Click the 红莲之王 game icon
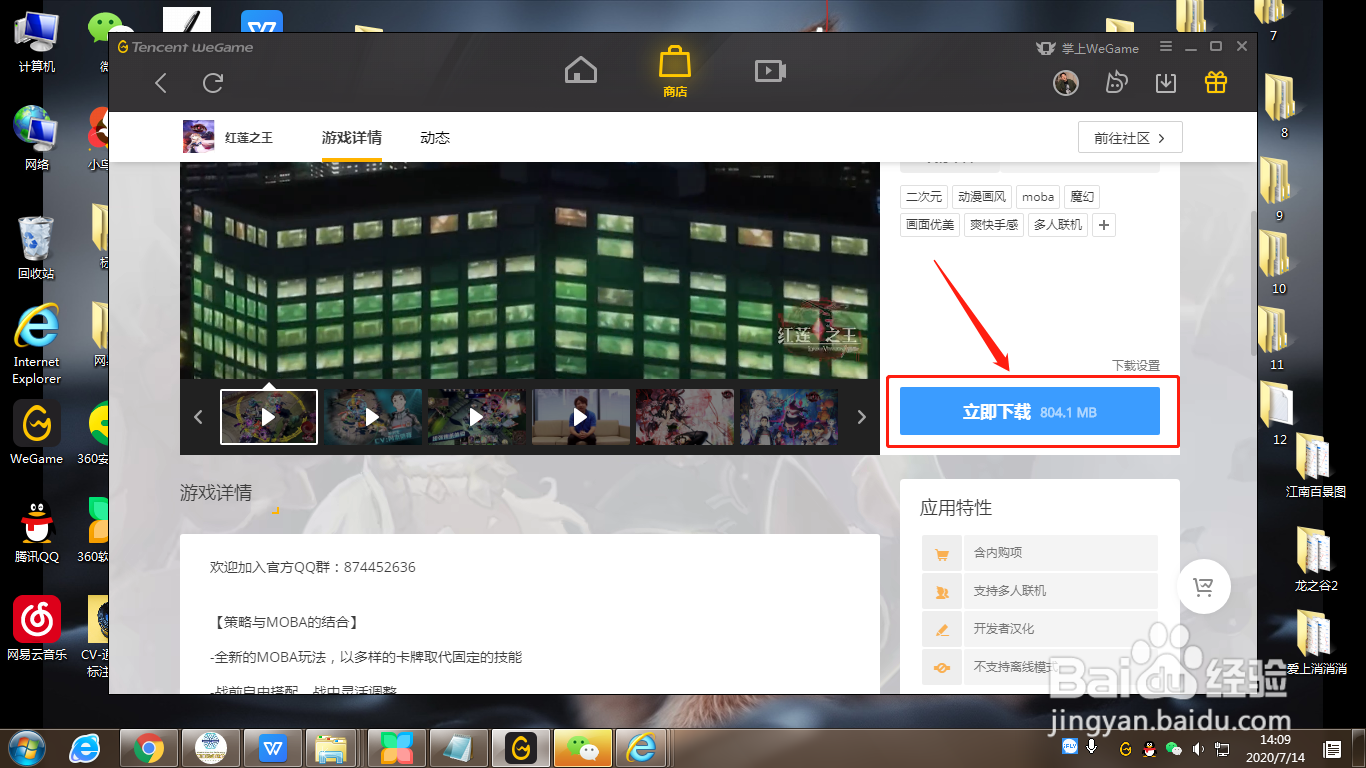Screen dimensions: 1366x768 click(199, 137)
